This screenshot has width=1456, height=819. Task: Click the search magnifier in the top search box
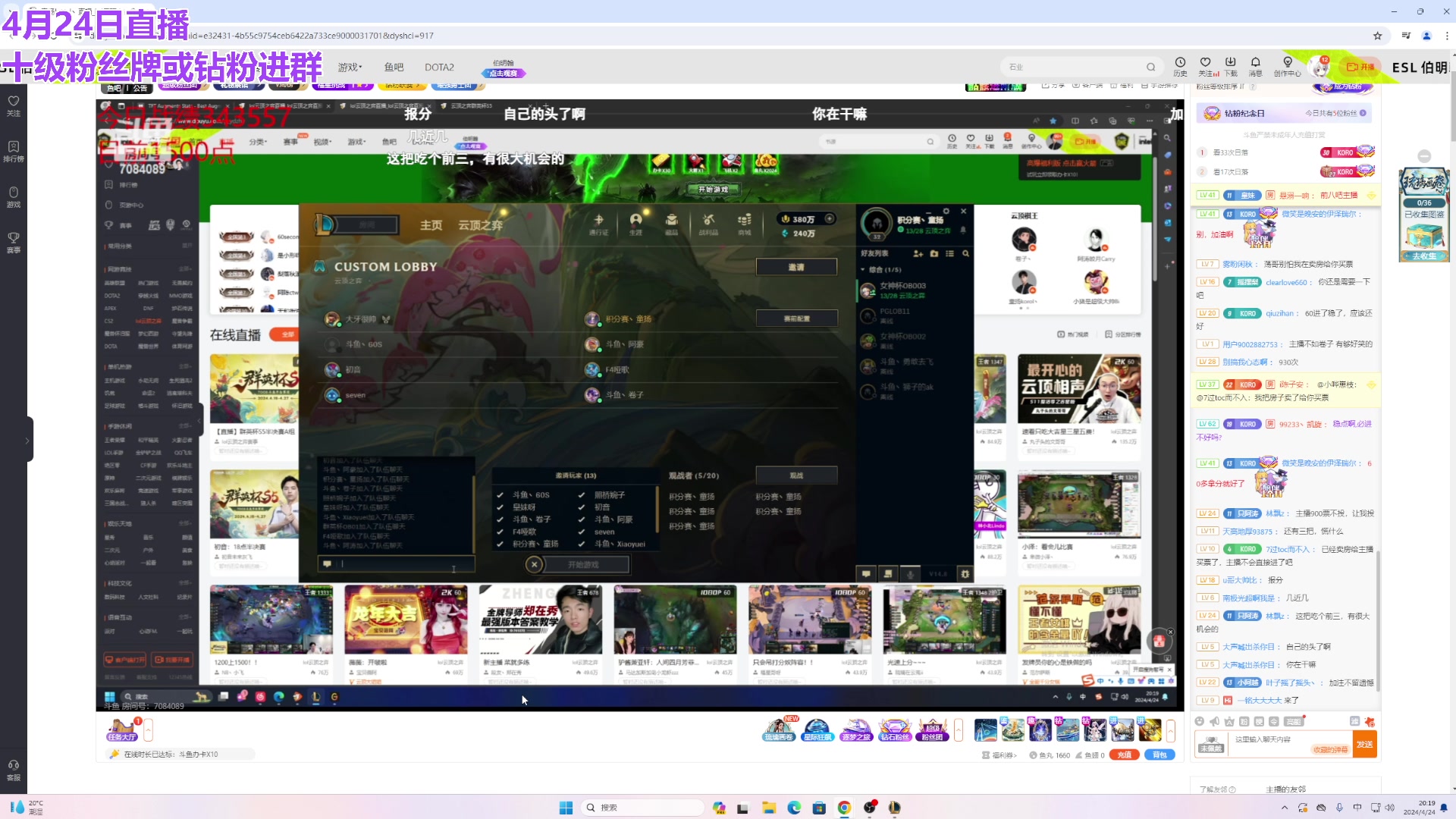[1150, 67]
